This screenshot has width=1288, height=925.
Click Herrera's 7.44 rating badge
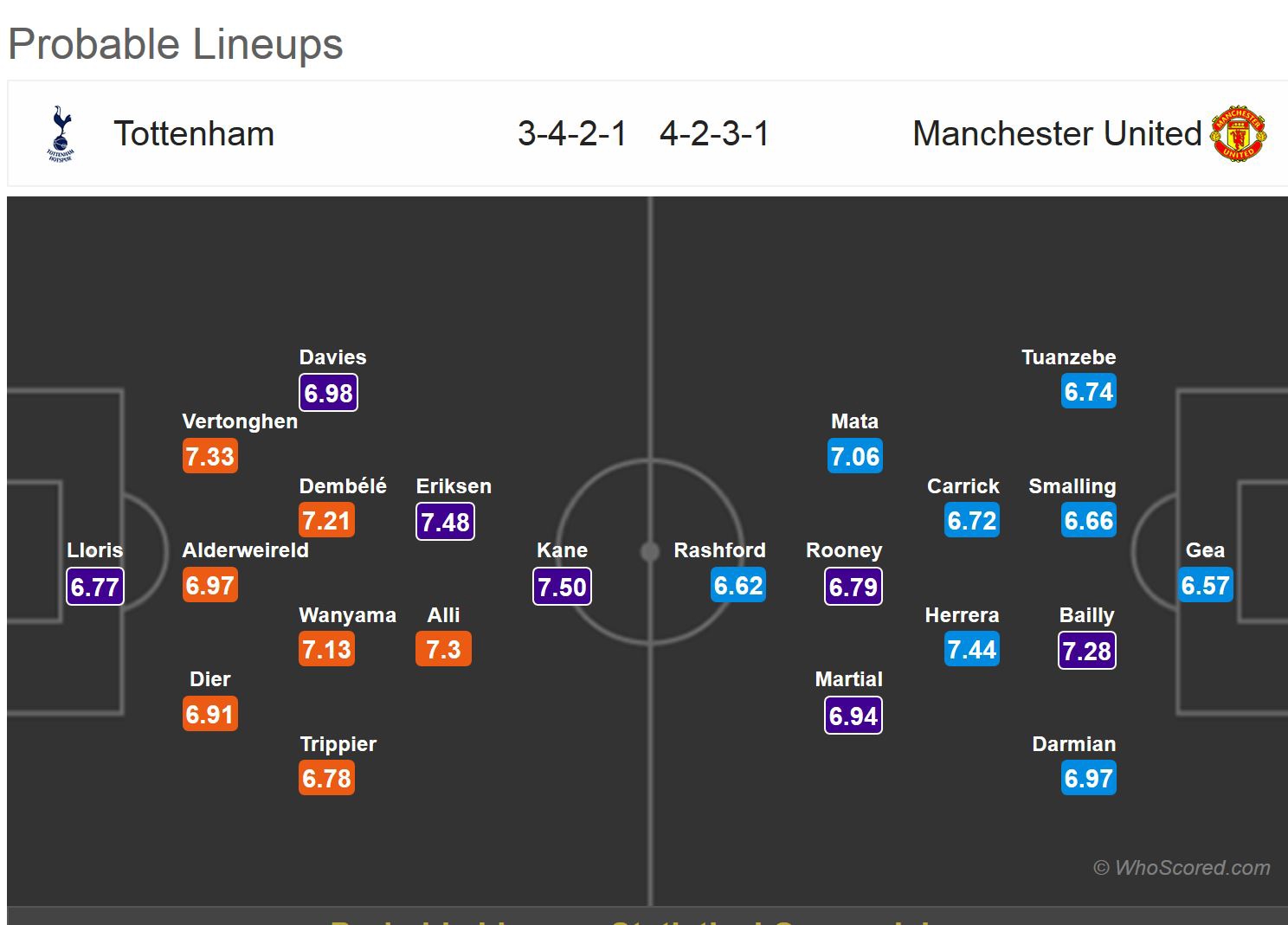point(972,650)
